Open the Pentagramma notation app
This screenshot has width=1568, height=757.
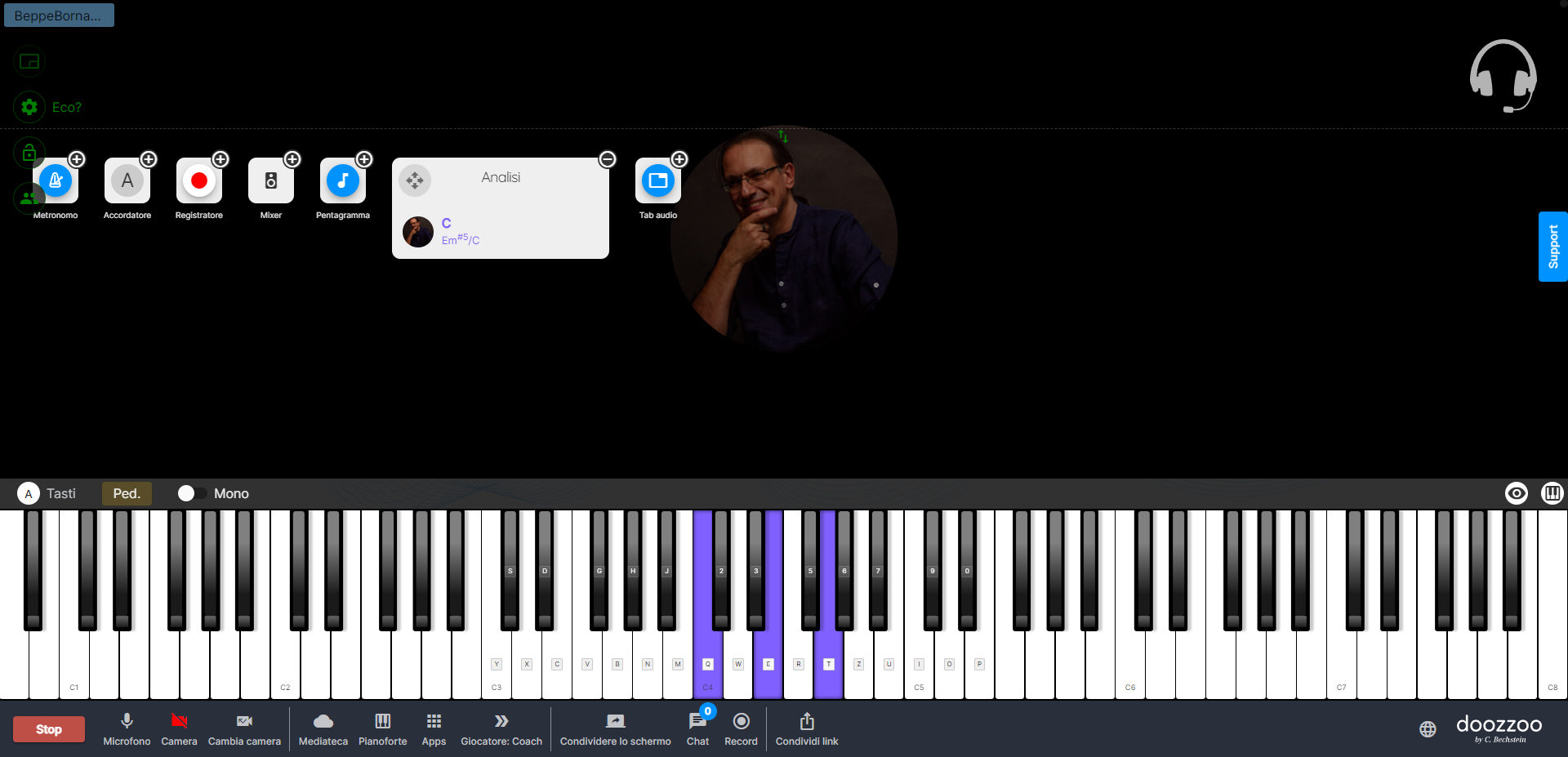coord(343,180)
